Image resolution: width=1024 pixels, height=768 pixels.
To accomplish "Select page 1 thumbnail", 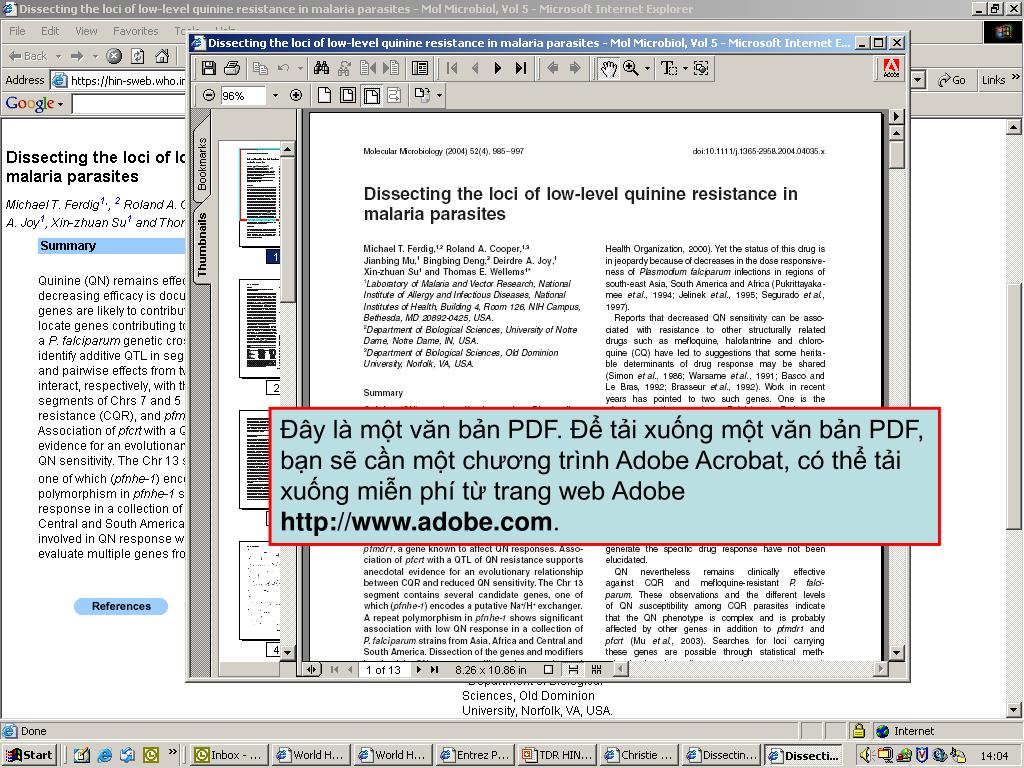I will [x=260, y=197].
